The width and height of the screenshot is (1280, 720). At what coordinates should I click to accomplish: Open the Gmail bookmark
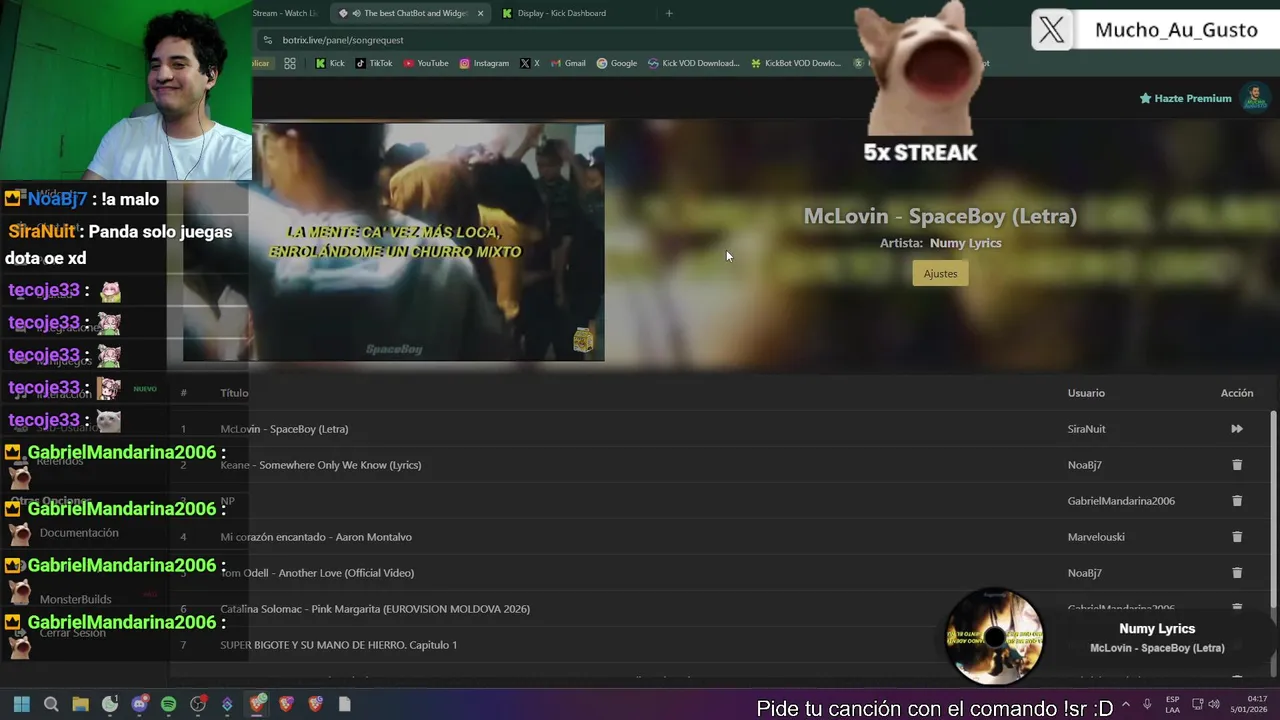tap(568, 63)
